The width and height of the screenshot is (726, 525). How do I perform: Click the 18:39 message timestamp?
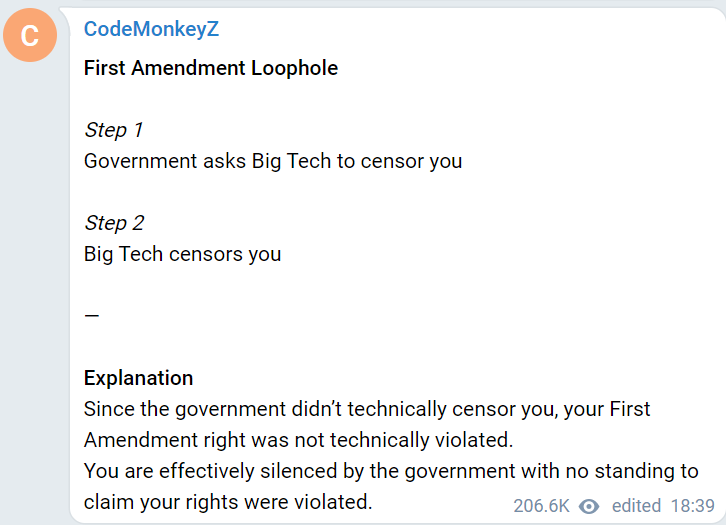pyautogui.click(x=693, y=506)
